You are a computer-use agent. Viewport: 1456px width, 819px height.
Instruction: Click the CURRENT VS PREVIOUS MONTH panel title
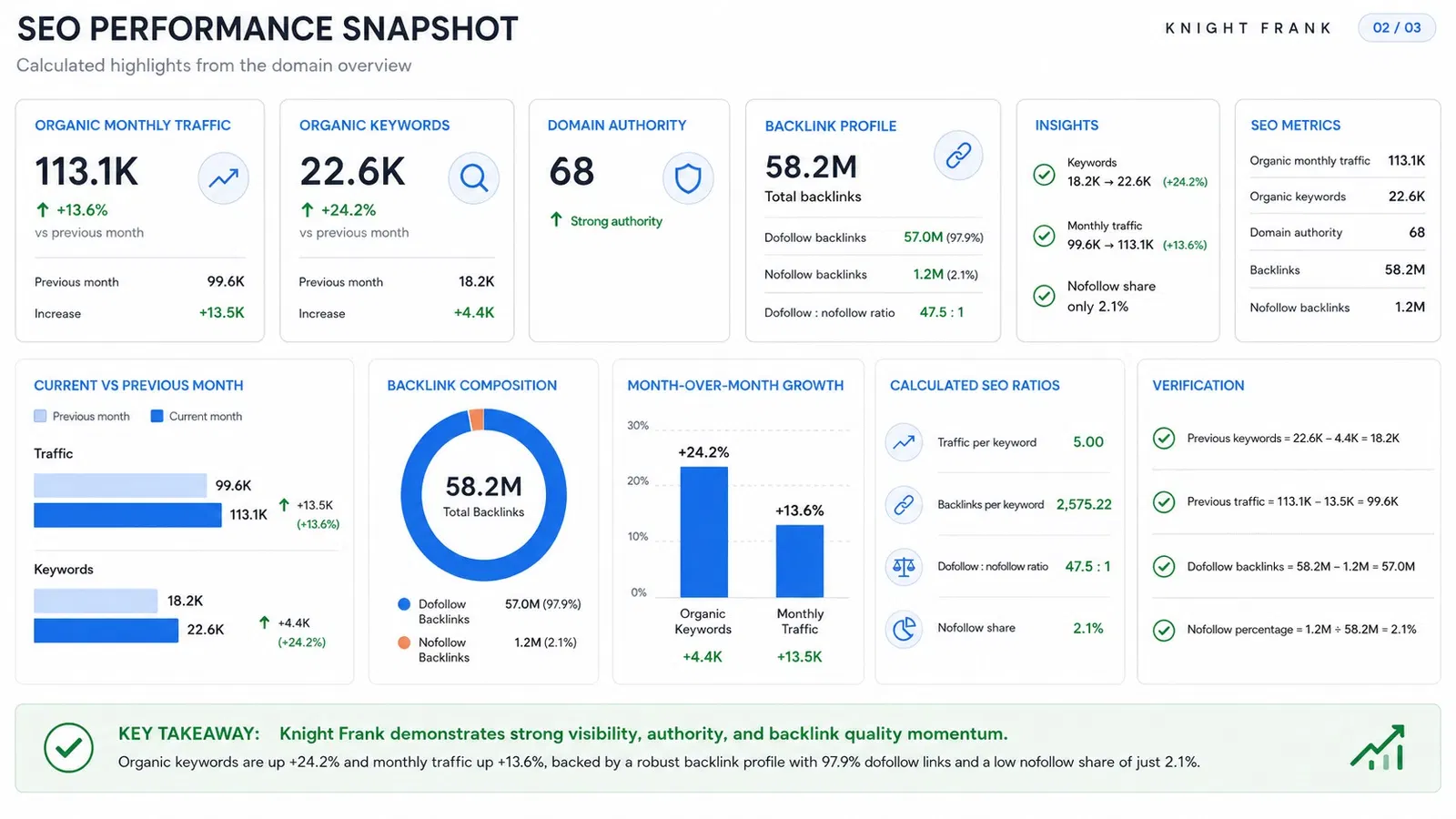point(138,386)
